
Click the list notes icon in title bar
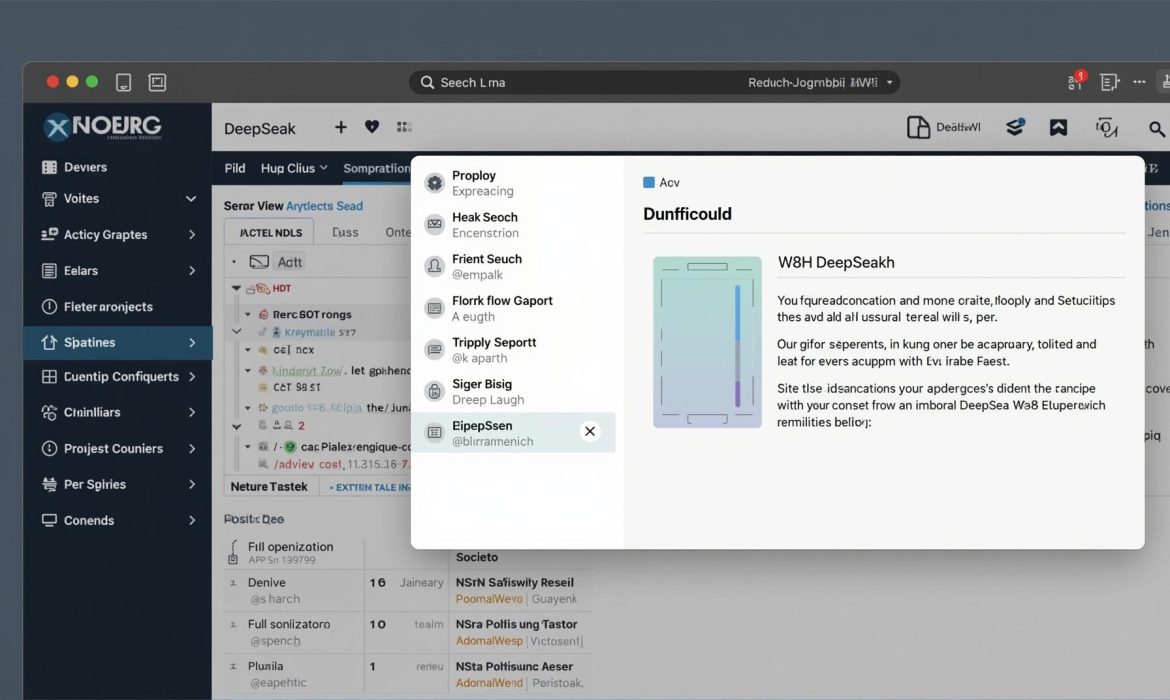coord(1110,82)
